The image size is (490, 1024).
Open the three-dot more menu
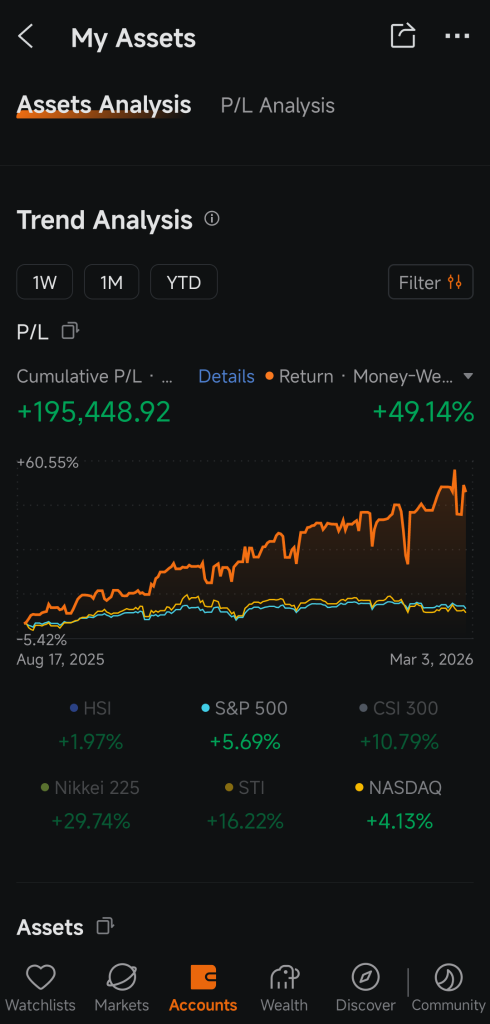click(x=457, y=36)
